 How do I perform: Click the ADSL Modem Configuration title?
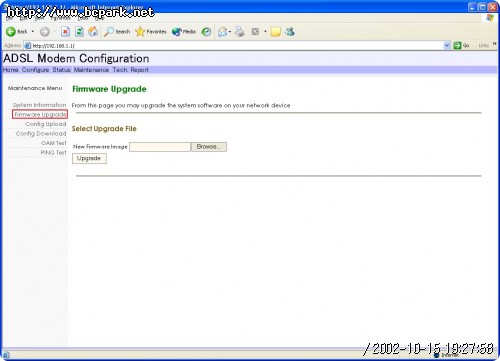tap(76, 58)
